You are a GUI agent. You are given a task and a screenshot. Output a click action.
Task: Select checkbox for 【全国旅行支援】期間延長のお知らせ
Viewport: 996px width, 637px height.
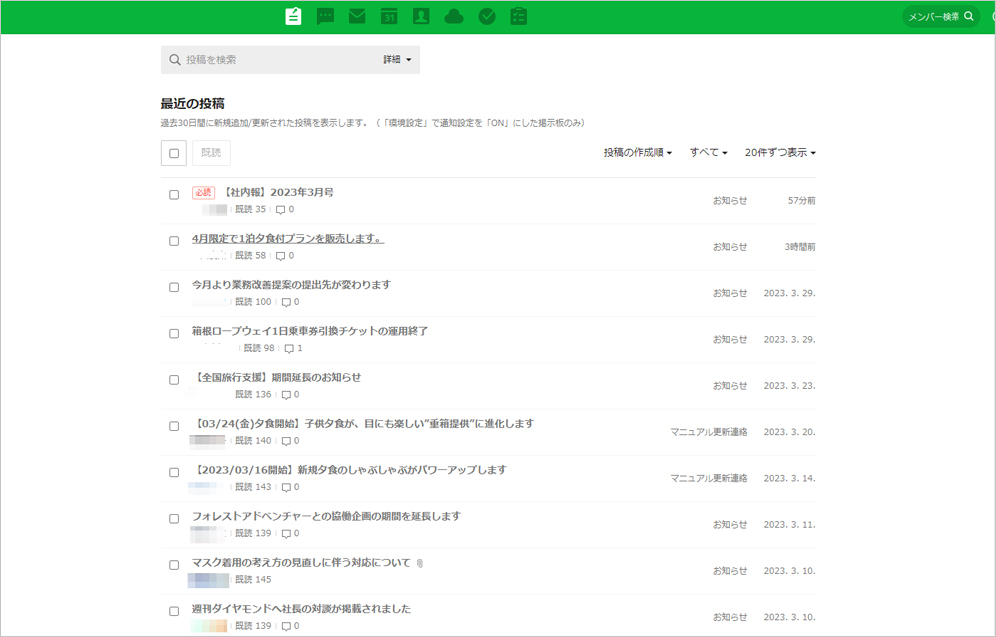click(174, 380)
